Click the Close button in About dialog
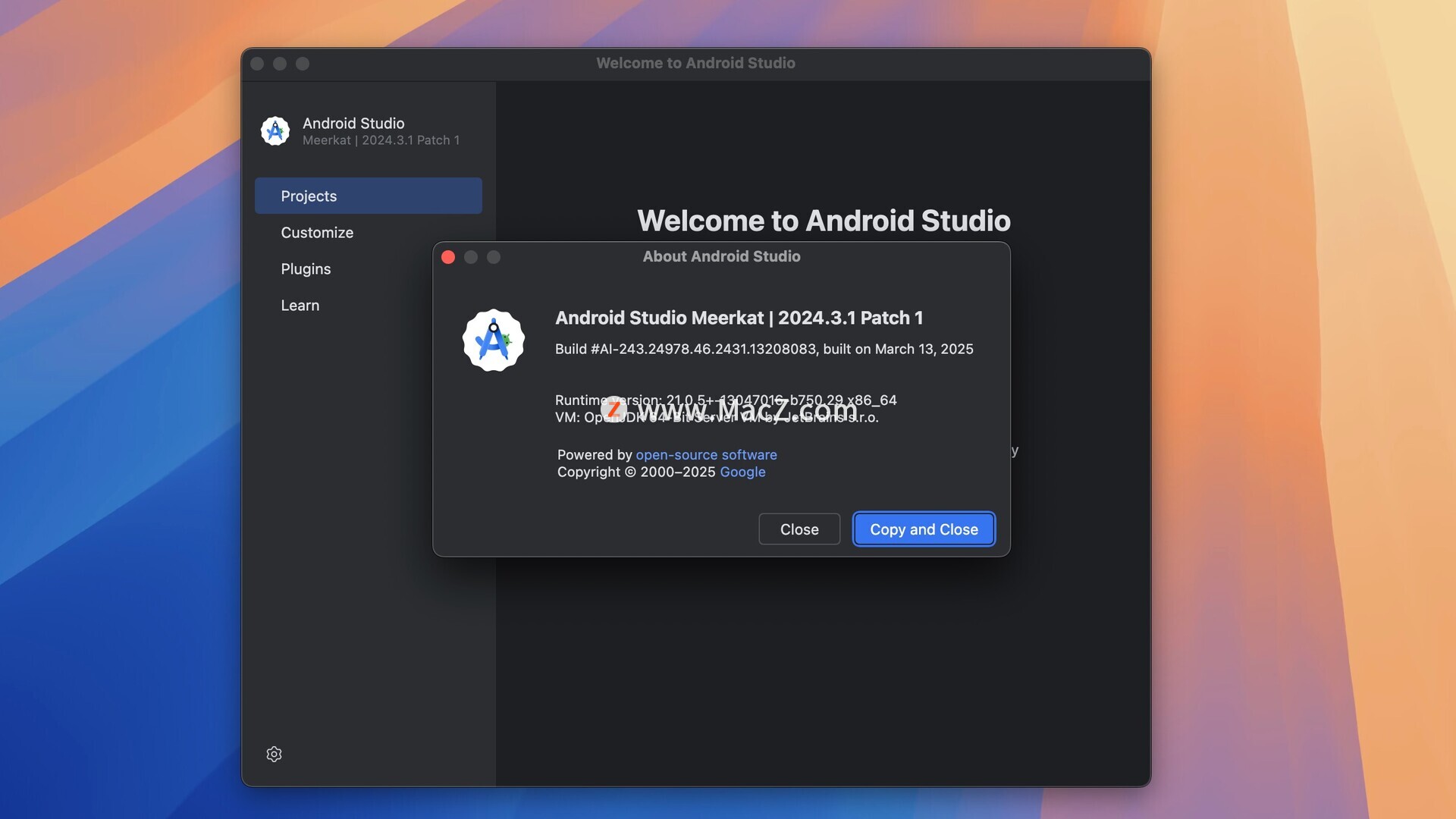 tap(799, 529)
